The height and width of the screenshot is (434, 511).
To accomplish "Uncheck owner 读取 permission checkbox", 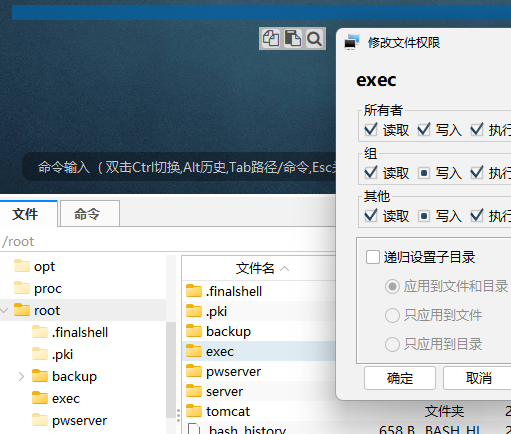I will pos(371,130).
